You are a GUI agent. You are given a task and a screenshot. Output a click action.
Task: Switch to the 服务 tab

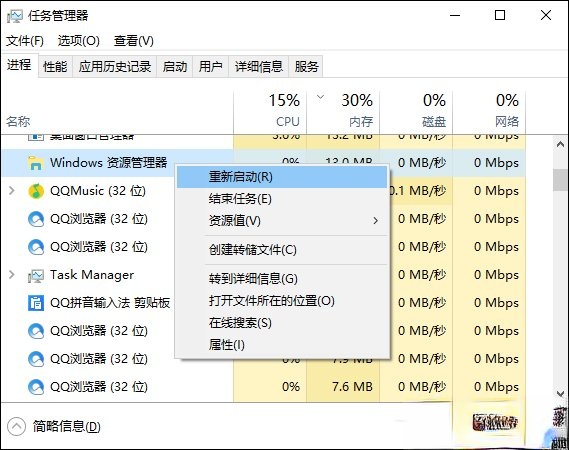(x=306, y=66)
